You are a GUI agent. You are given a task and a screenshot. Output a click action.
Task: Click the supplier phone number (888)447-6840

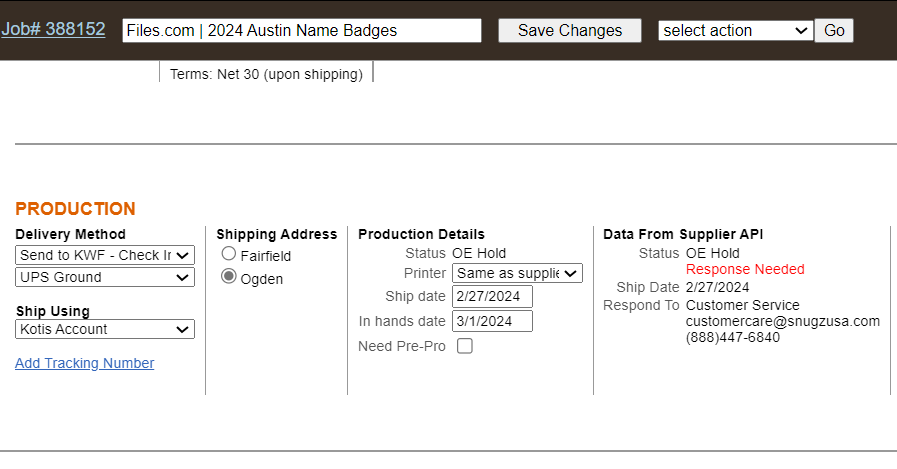[x=732, y=337]
